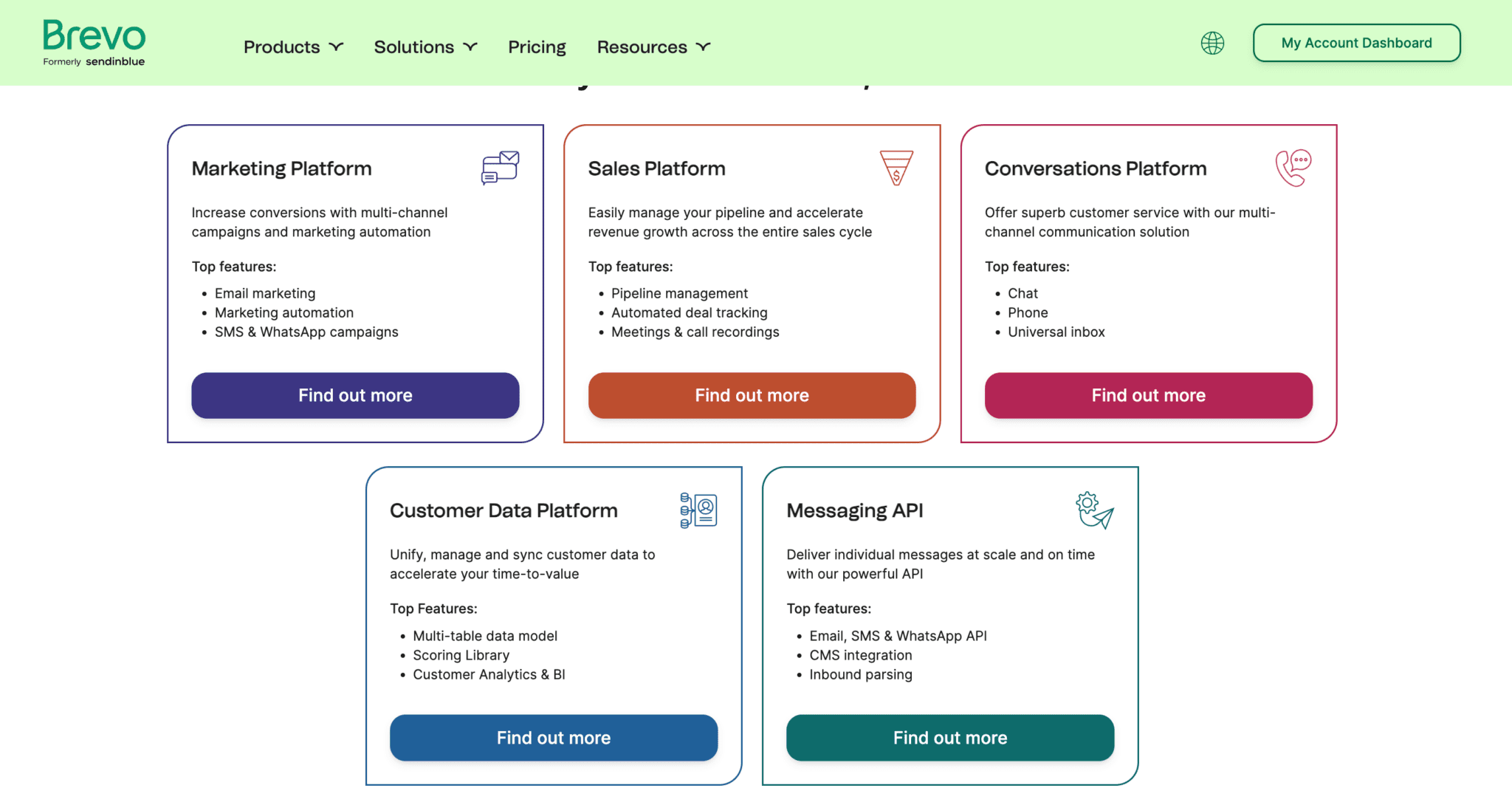Open My Account Dashboard
The height and width of the screenshot is (805, 1512).
coord(1356,42)
